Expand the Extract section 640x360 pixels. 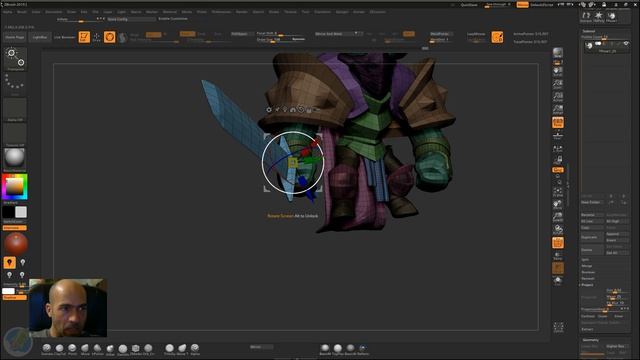tap(588, 329)
